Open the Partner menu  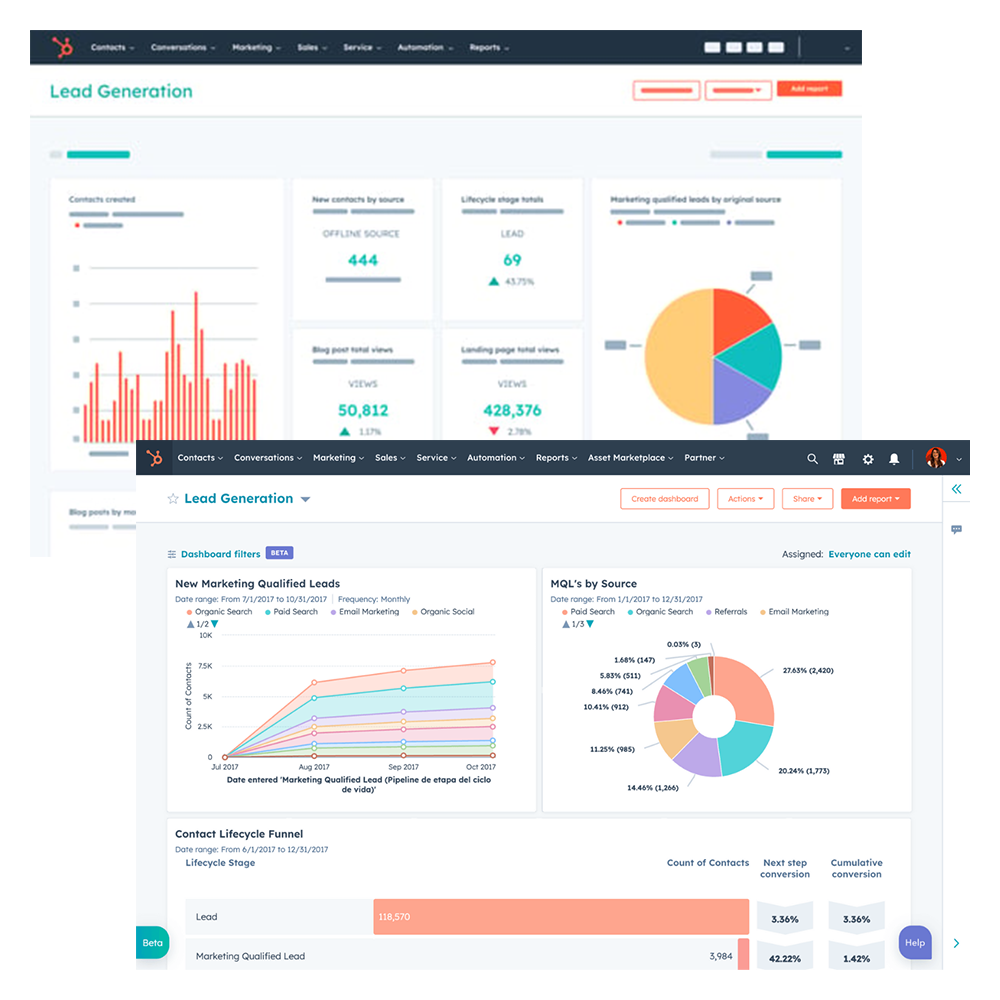(x=704, y=458)
